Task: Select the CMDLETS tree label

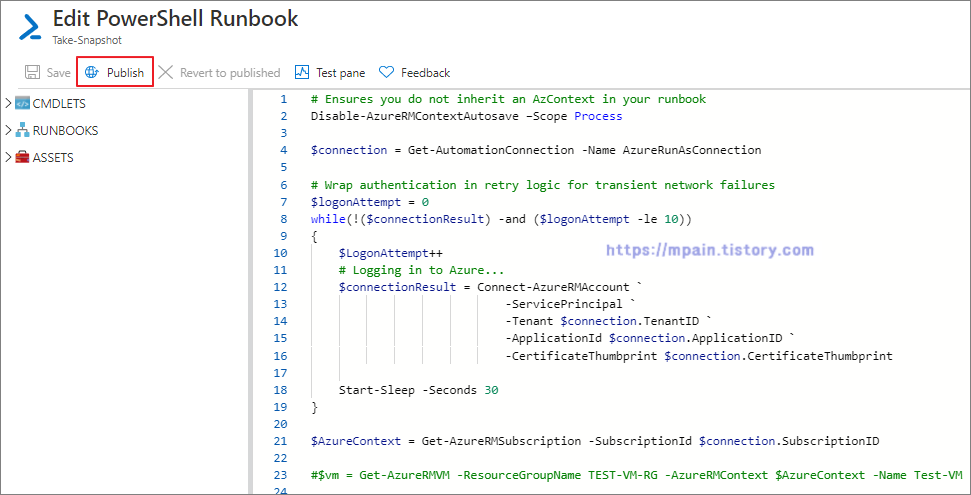Action: click(59, 103)
